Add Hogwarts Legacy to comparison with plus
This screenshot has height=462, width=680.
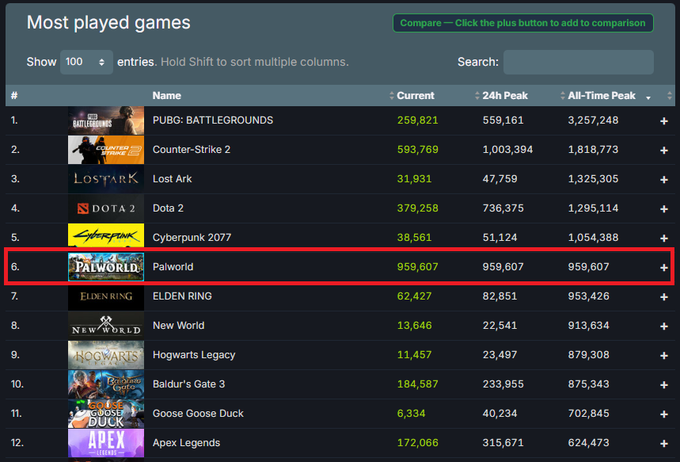tap(664, 356)
